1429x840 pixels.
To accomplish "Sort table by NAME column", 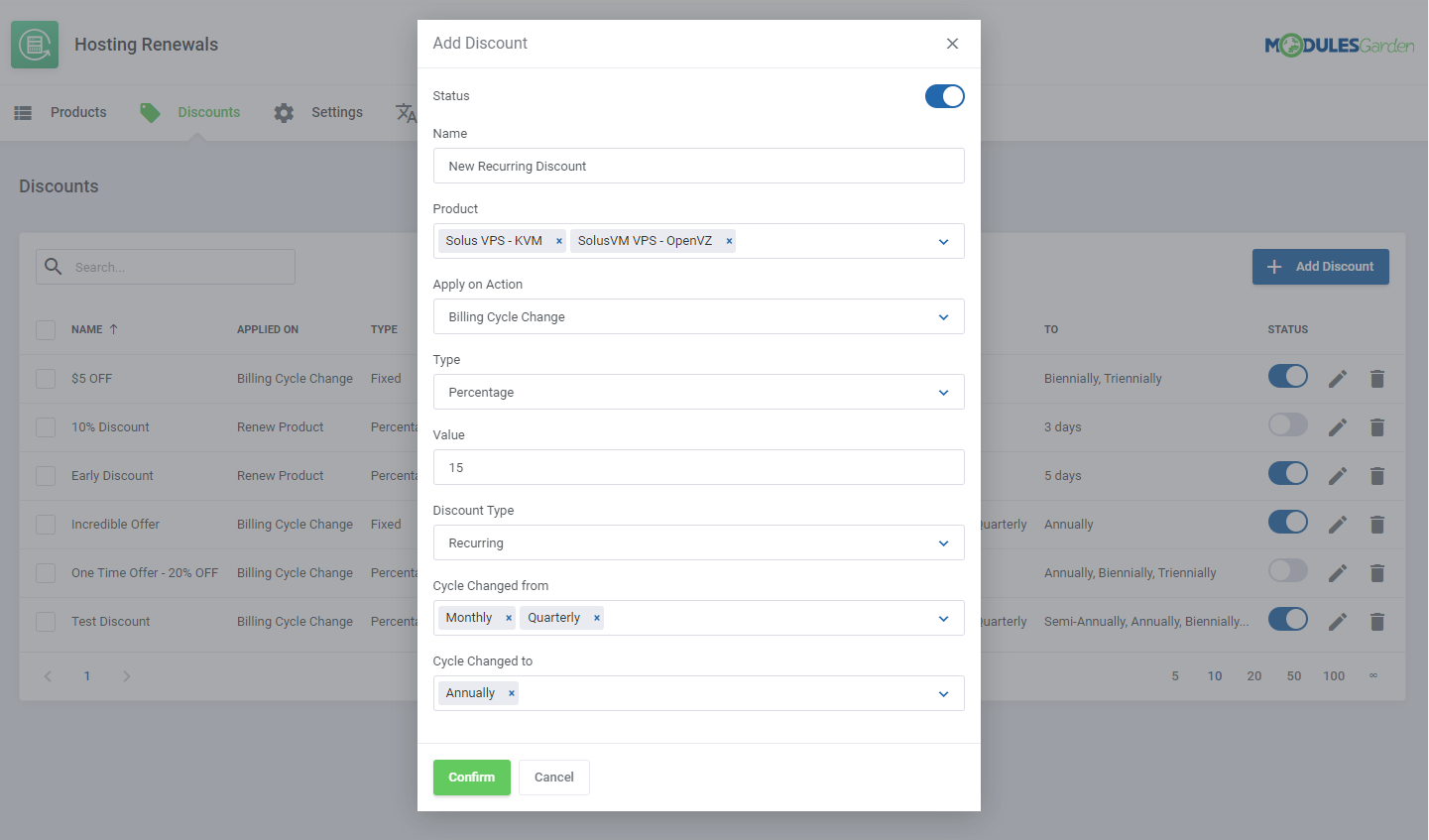I will click(94, 329).
